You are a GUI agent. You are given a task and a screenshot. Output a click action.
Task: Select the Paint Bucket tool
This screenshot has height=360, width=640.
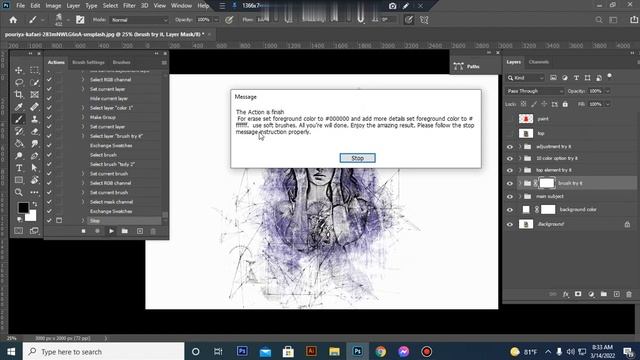(x=19, y=144)
